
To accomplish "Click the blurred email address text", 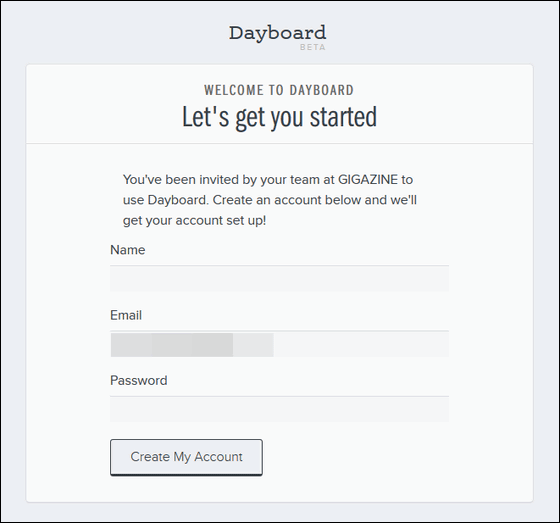I will (x=192, y=345).
